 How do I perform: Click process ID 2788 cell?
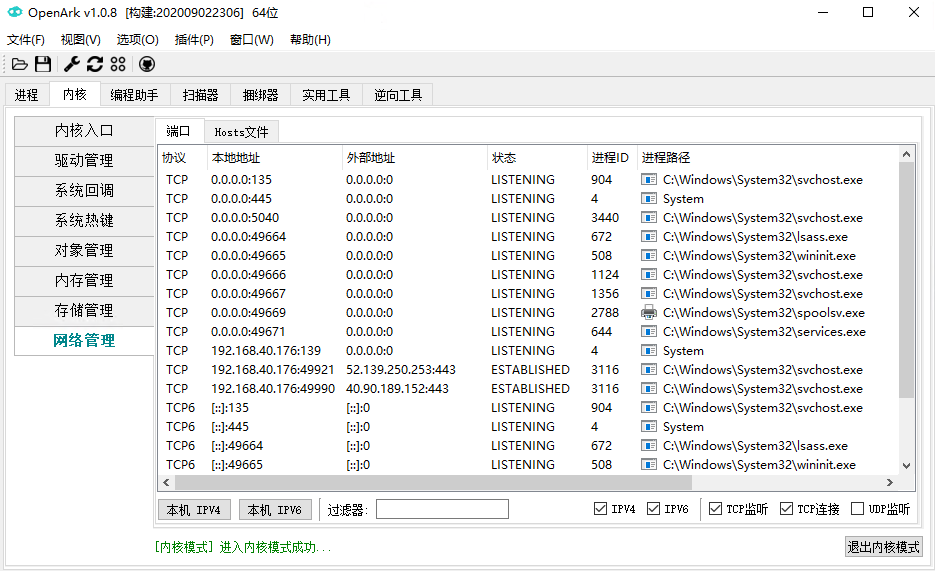click(605, 312)
